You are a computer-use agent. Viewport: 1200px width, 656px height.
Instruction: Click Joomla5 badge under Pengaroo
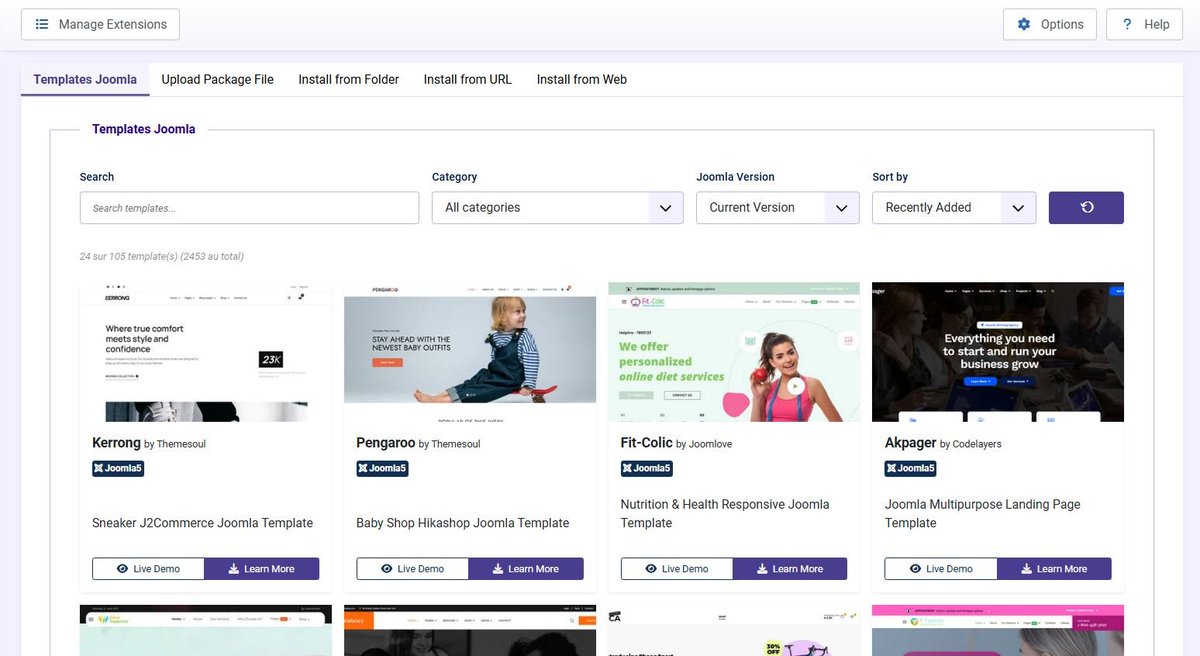(382, 468)
